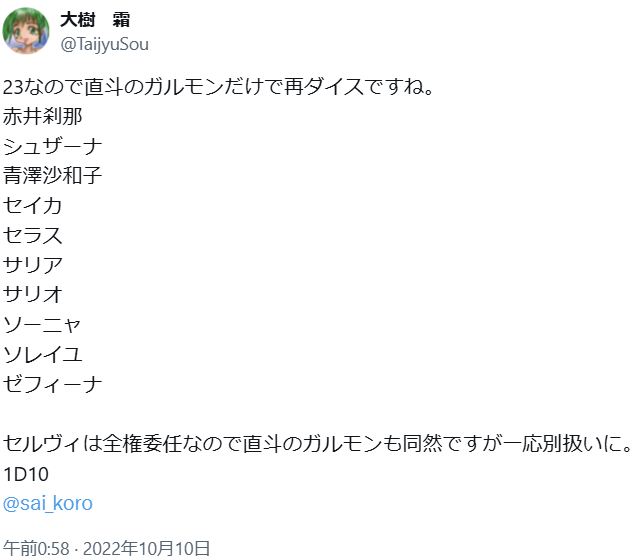
Task: Select the name サリオ
Action: pyautogui.click(x=33, y=295)
